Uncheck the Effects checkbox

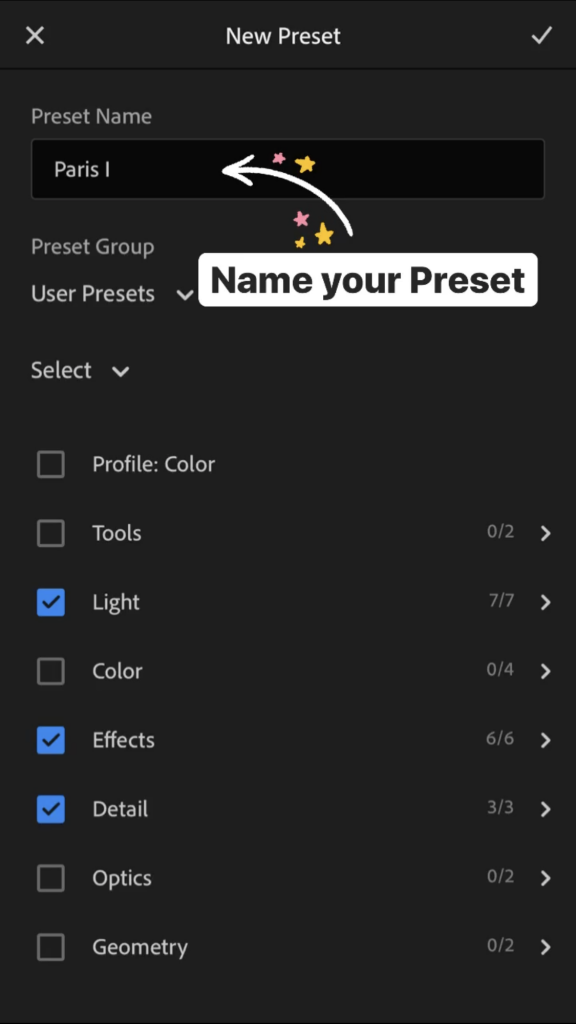pos(51,740)
